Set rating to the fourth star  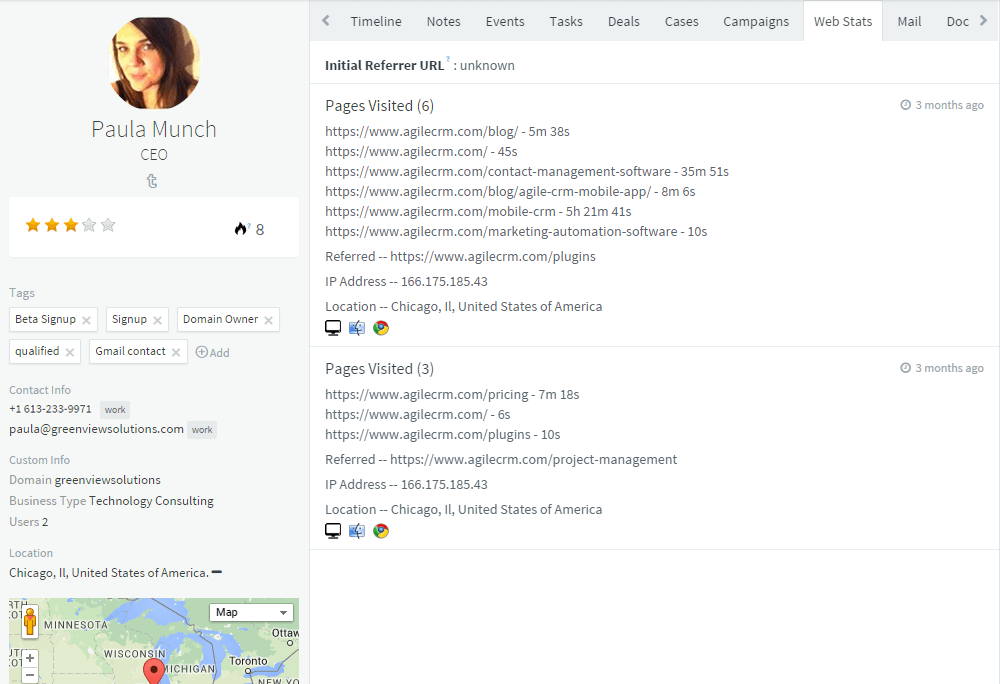[x=89, y=225]
